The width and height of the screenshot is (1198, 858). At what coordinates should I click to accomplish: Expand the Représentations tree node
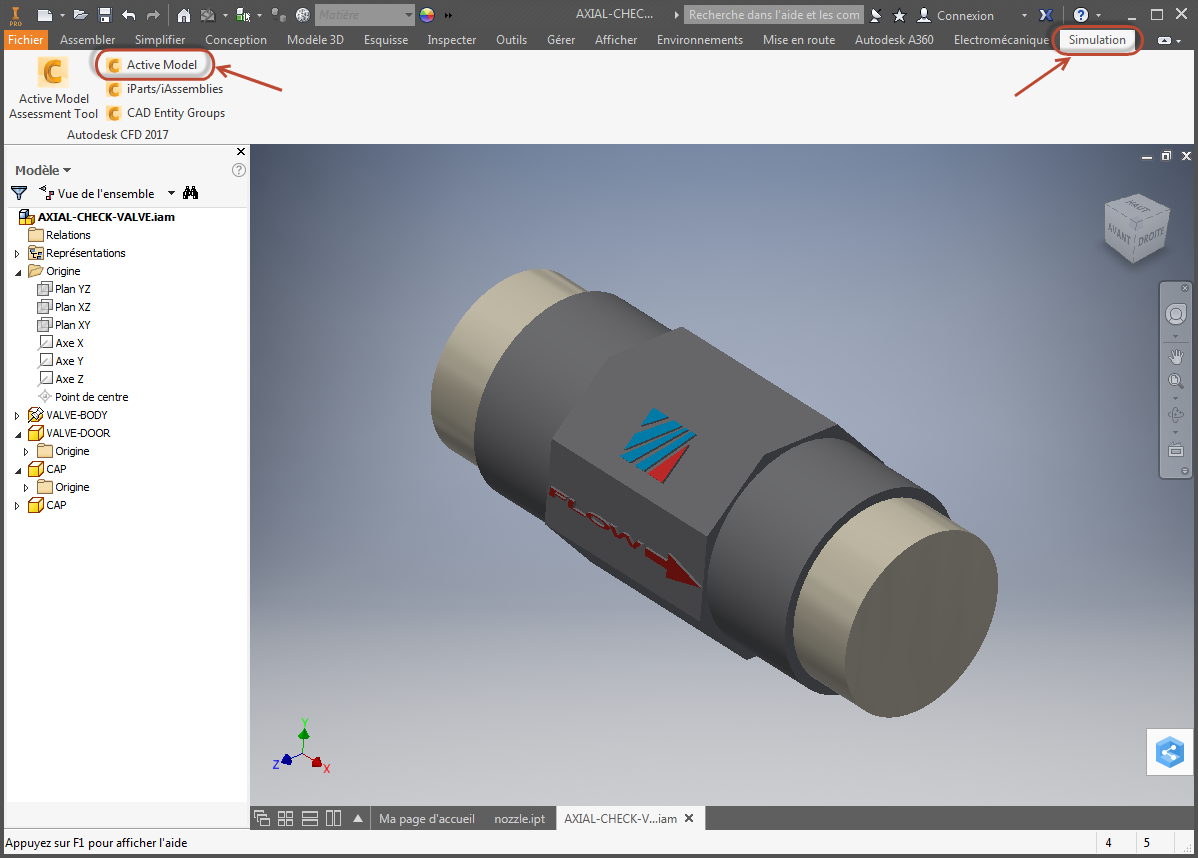(17, 254)
